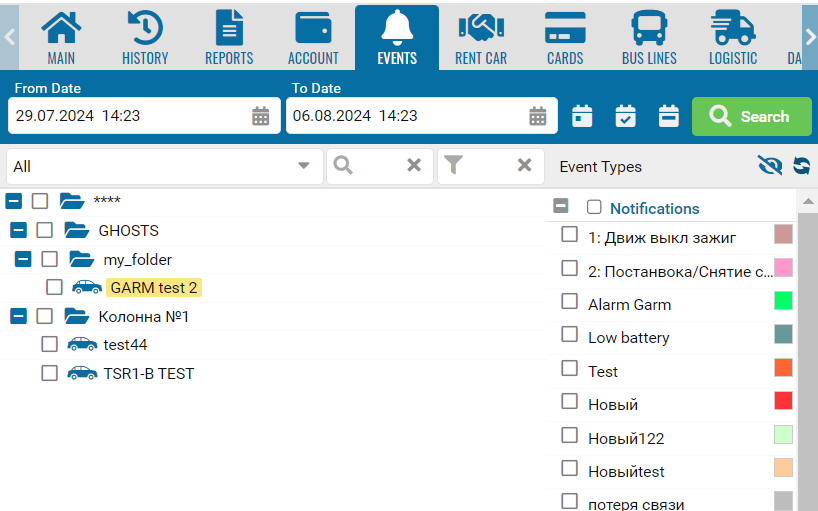This screenshot has height=511, width=818.
Task: Click the car icon next to test44
Action: (82, 345)
